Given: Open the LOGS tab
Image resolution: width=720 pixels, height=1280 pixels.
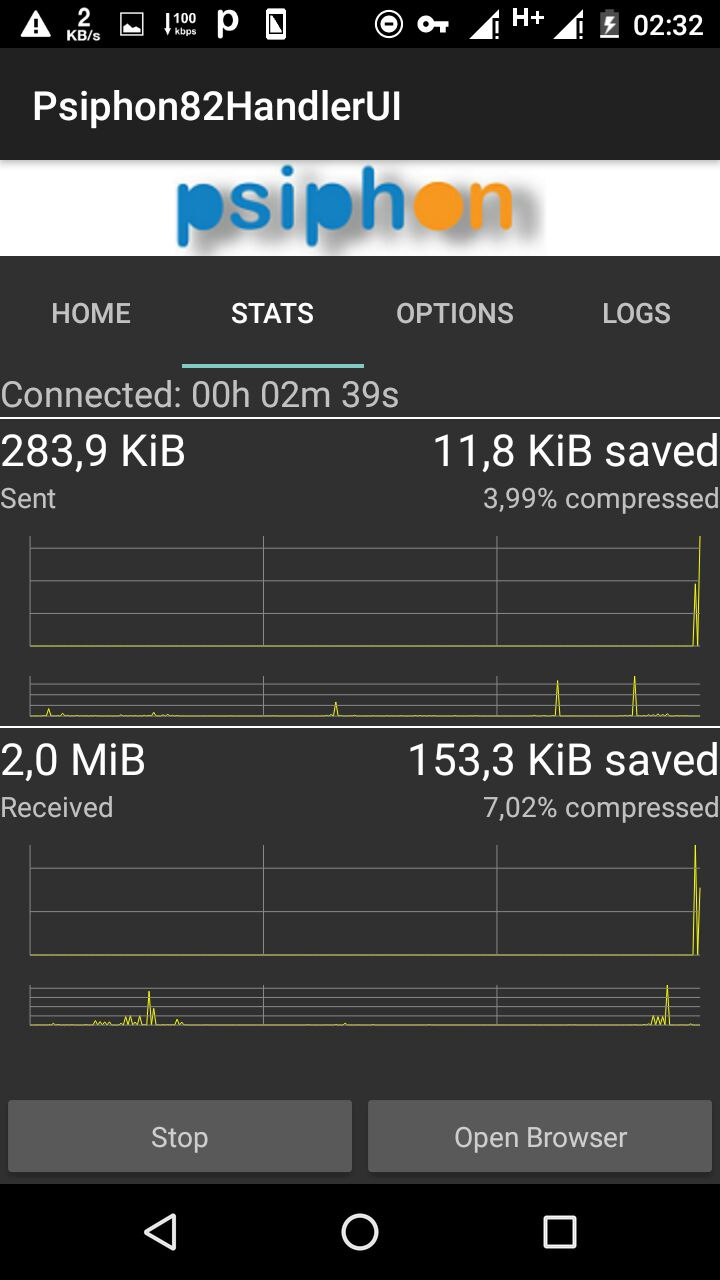Looking at the screenshot, I should point(636,313).
